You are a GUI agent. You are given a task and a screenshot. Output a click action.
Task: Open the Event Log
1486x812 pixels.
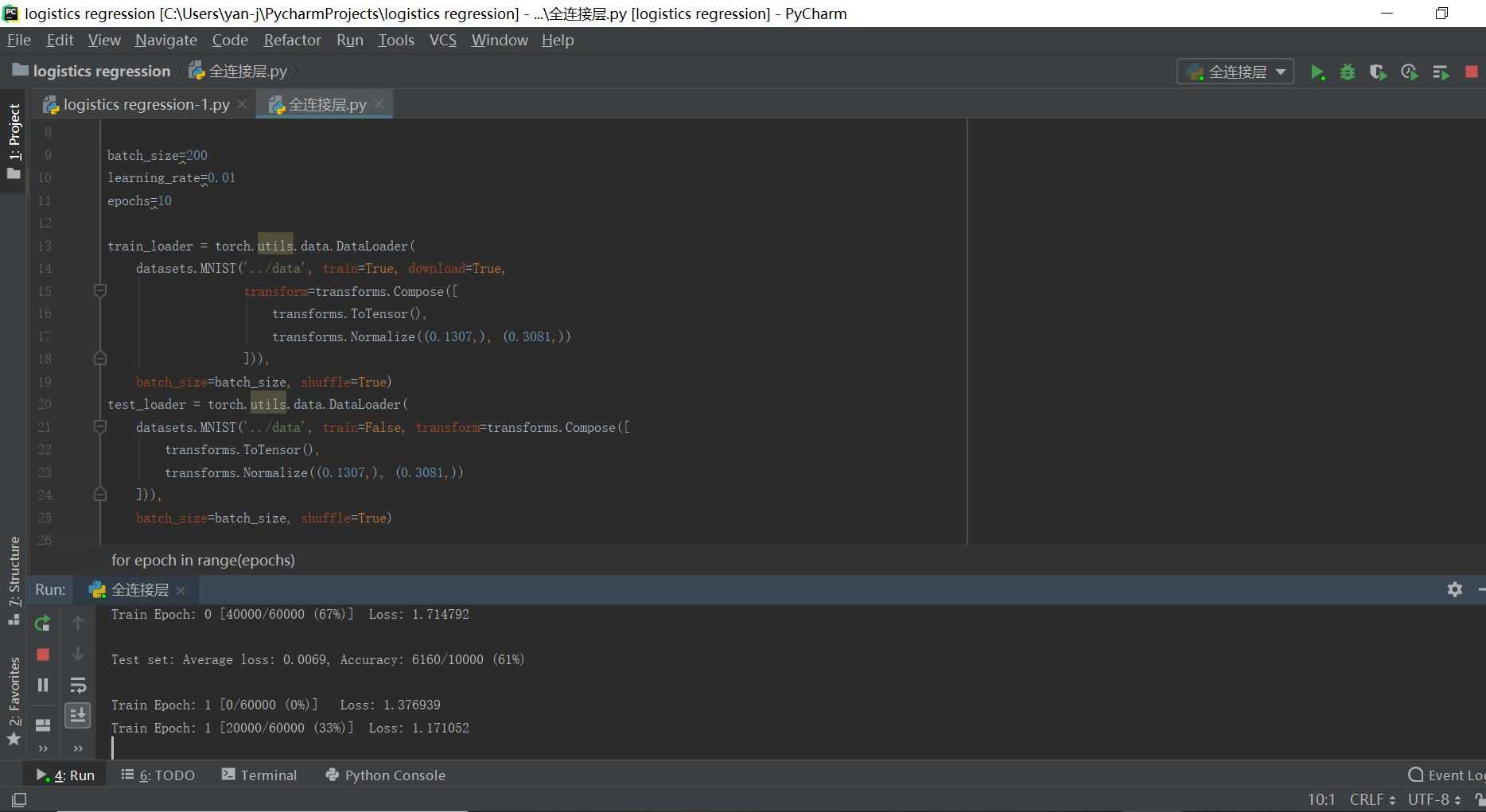click(x=1446, y=775)
